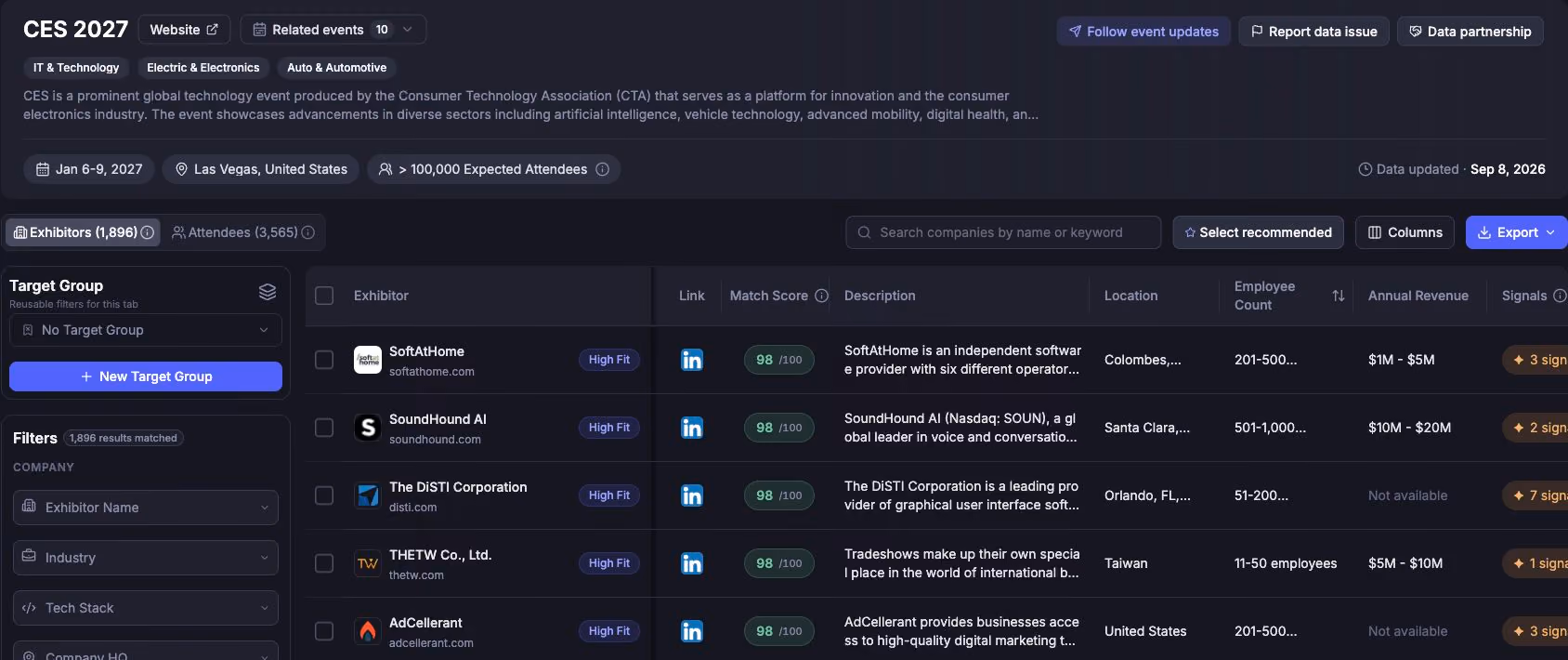Focus the company search field

1003,232
